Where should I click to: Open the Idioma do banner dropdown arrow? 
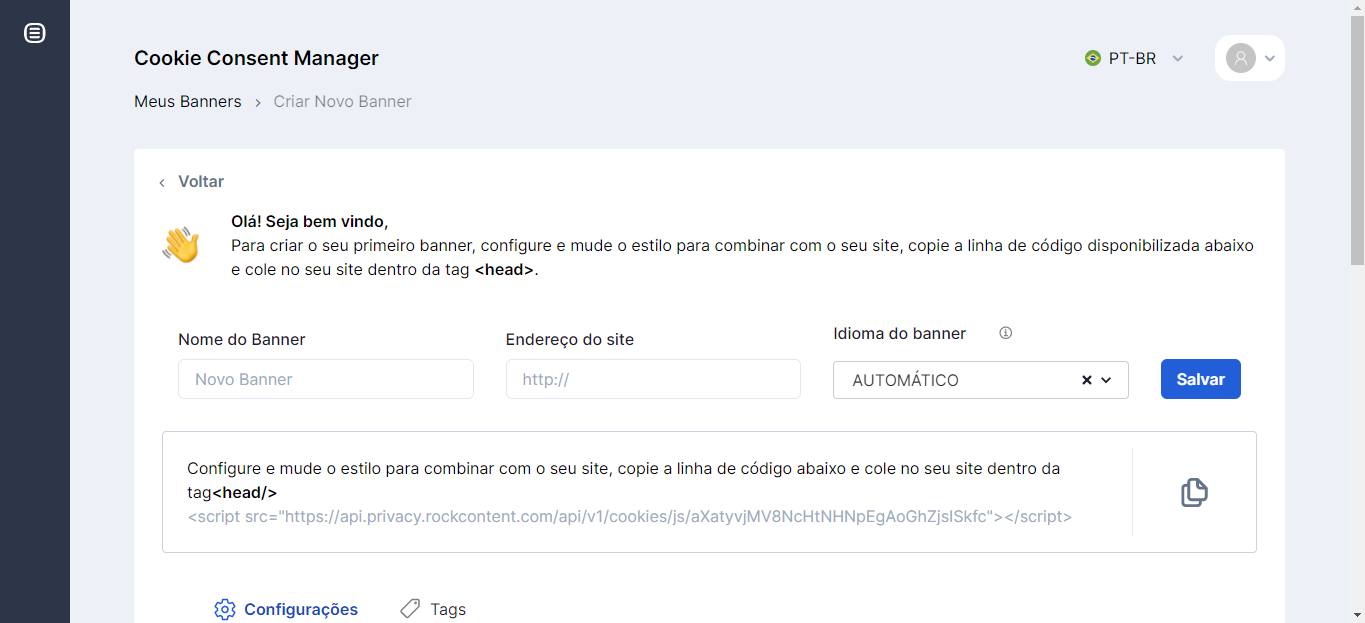pos(1106,380)
